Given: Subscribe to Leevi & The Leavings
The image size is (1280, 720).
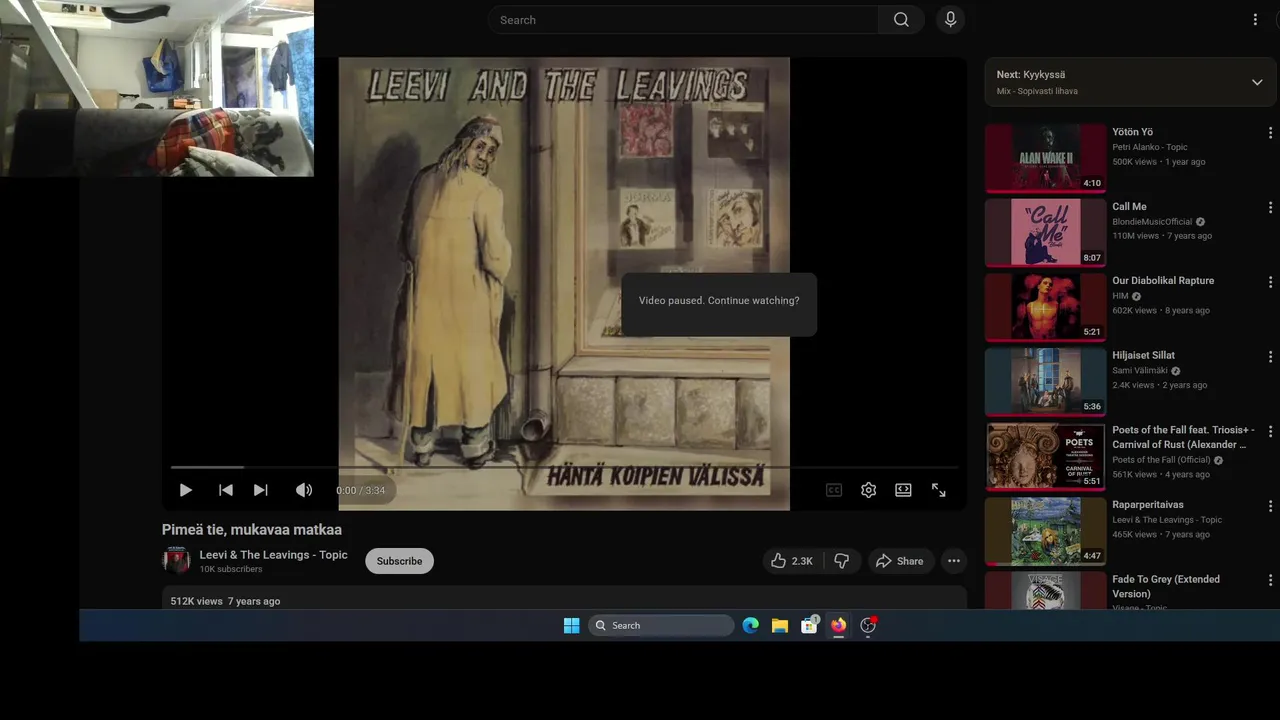Looking at the screenshot, I should (399, 561).
